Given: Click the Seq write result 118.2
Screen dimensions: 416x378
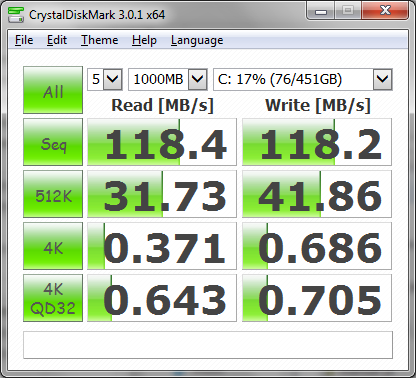Looking at the screenshot, I should pos(317,142).
